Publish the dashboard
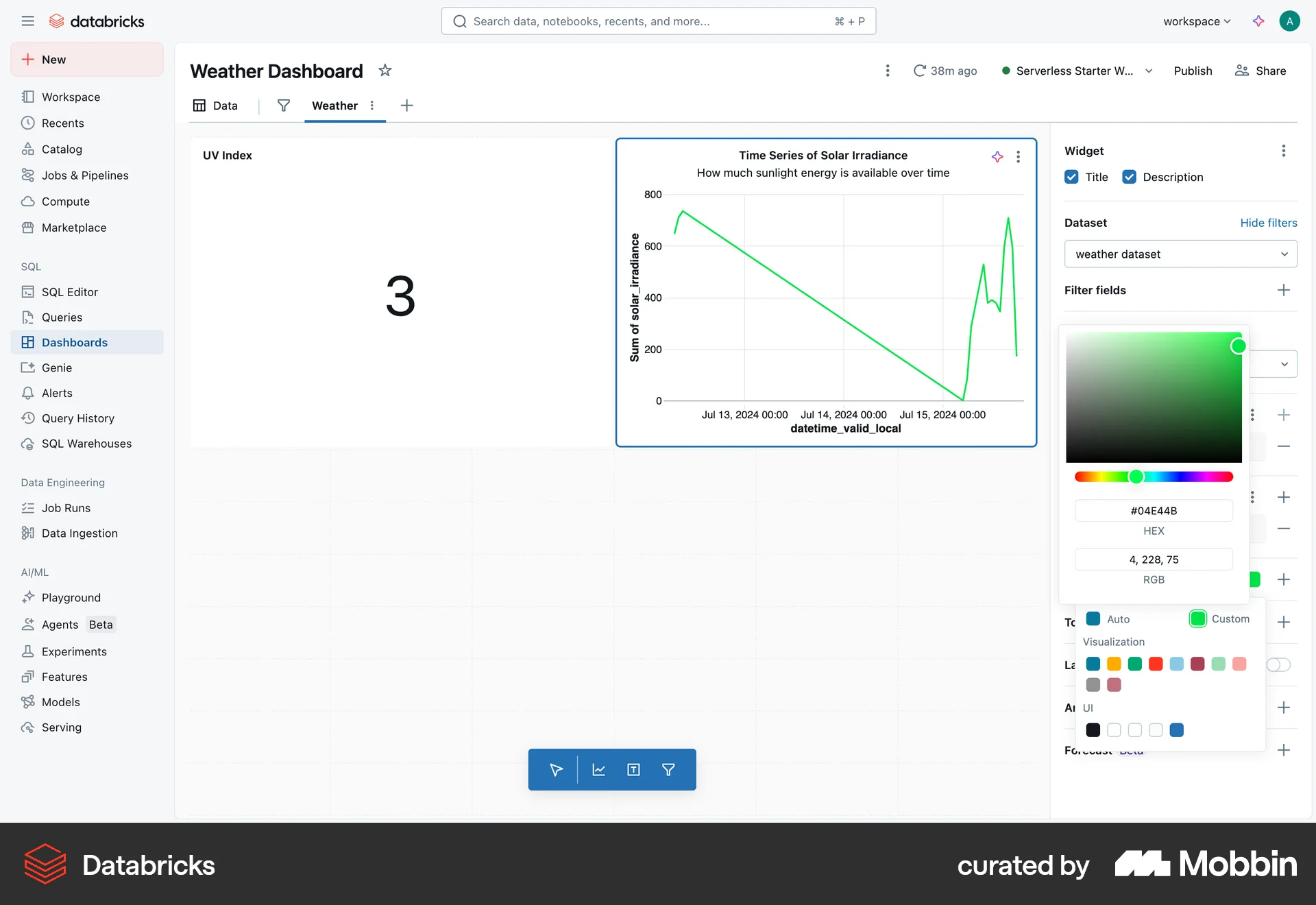 click(1193, 71)
